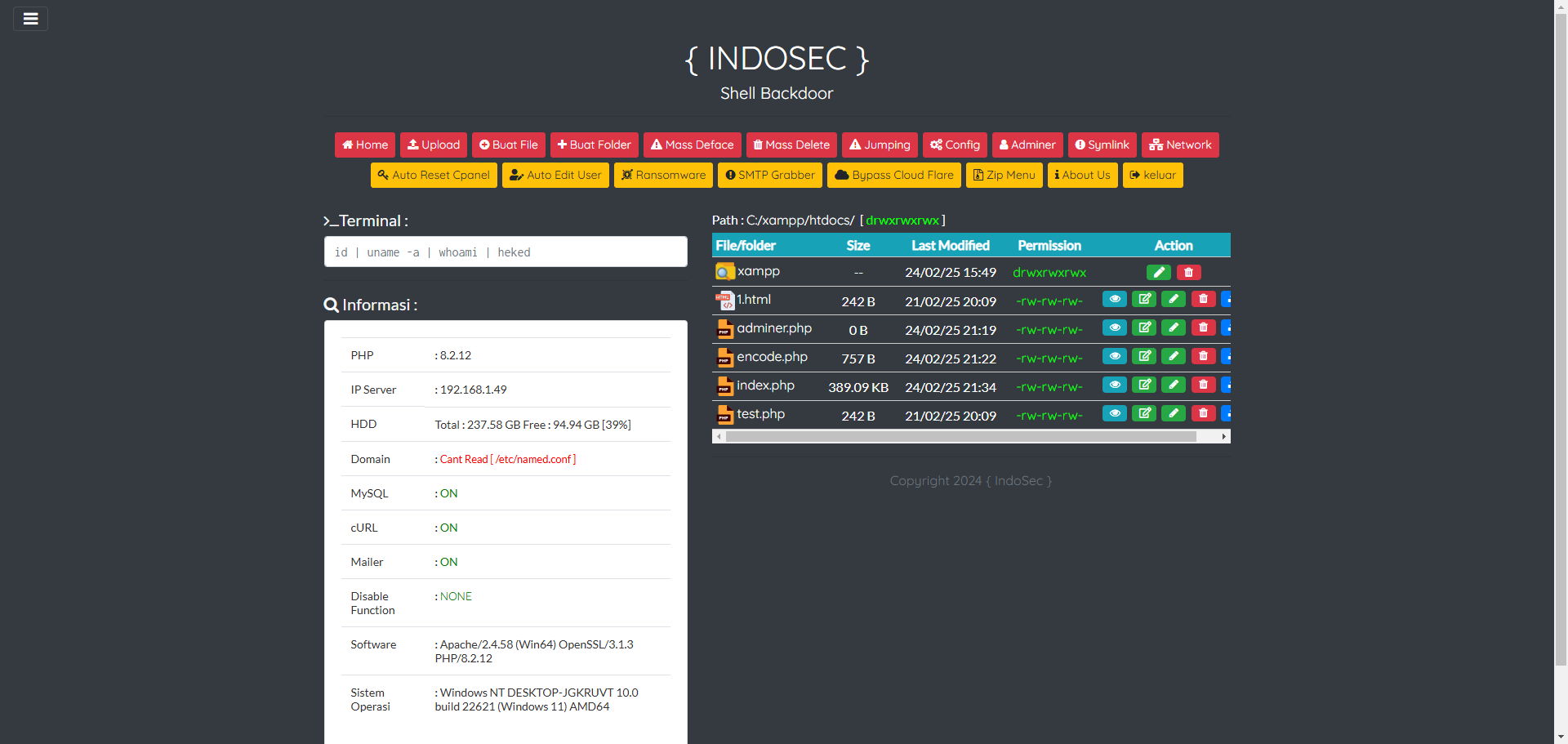Click the rename pencil icon for encode.php

tap(1173, 356)
